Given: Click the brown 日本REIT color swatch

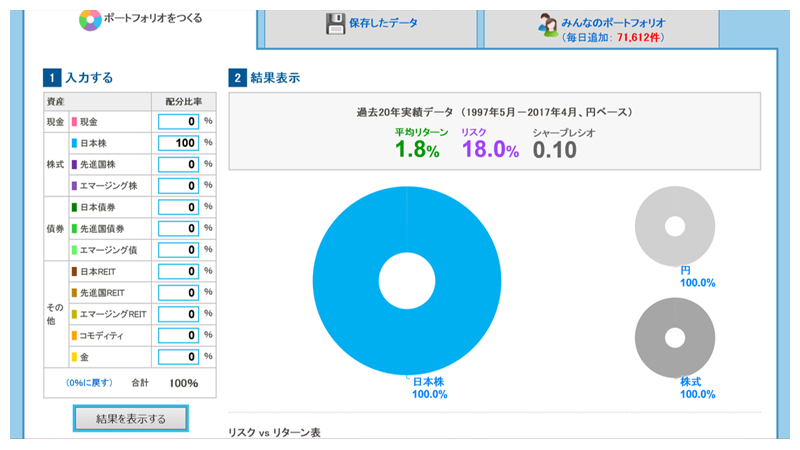Looking at the screenshot, I should (x=74, y=271).
